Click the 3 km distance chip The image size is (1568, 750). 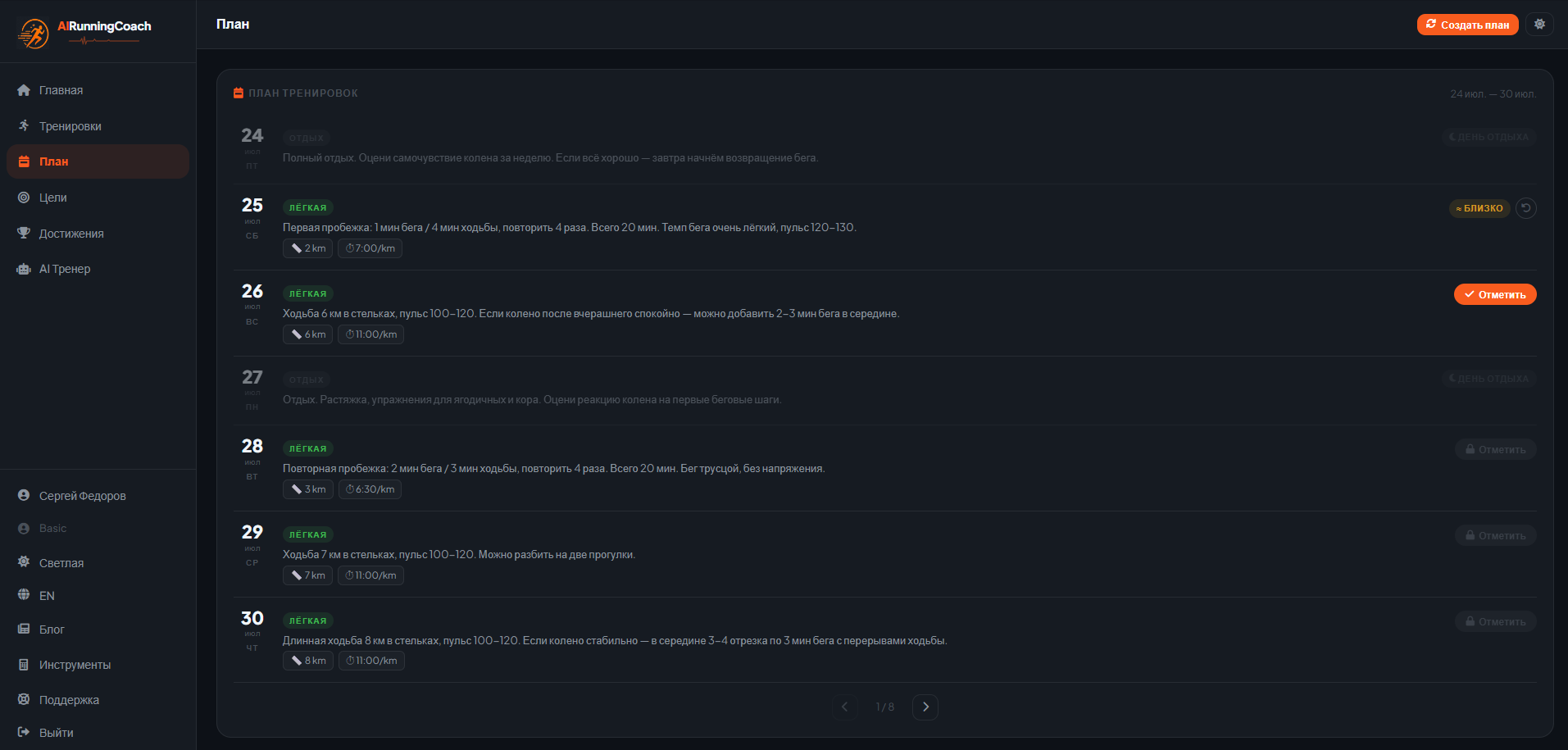(x=308, y=489)
